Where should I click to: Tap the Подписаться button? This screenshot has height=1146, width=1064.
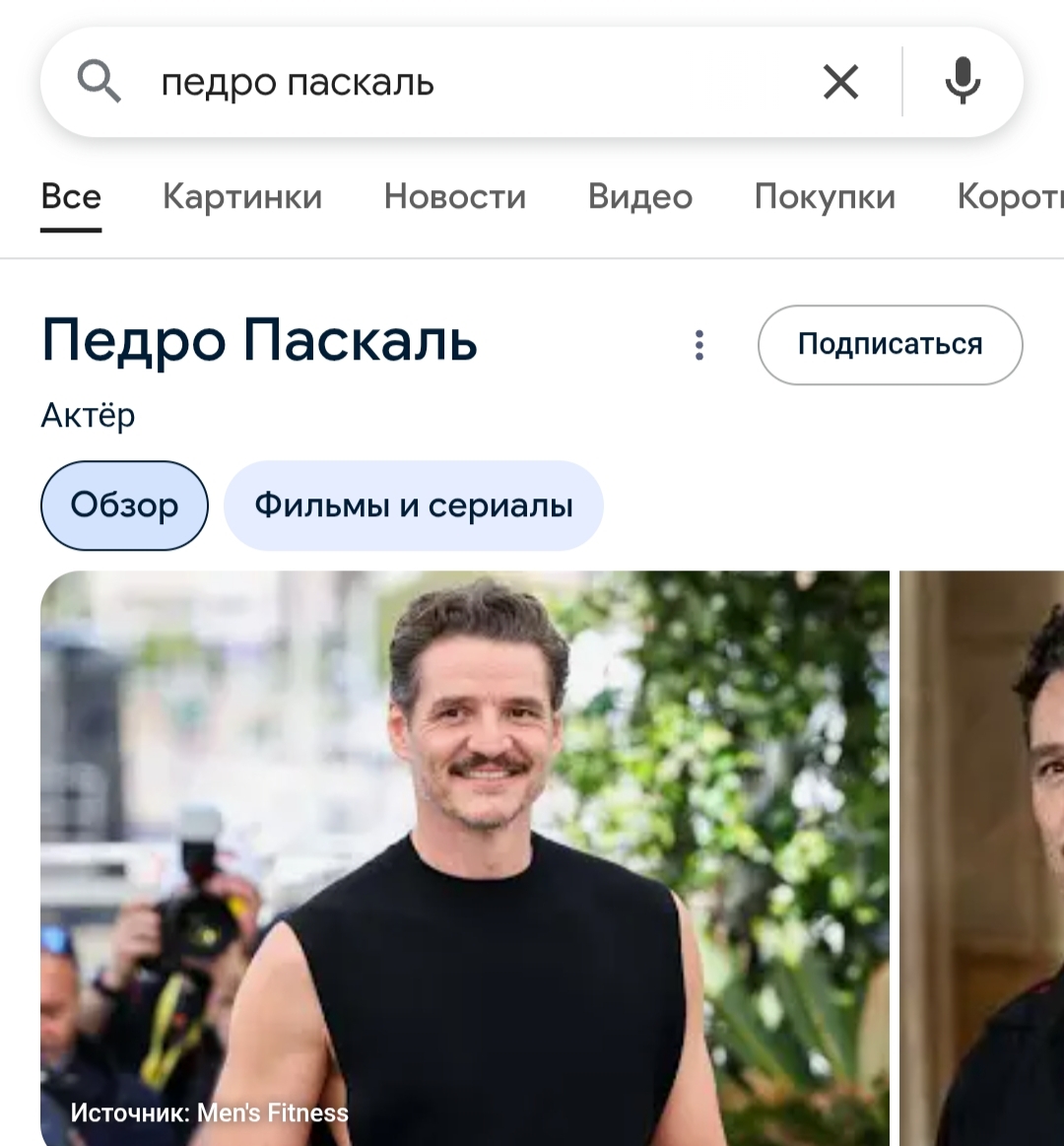click(890, 345)
